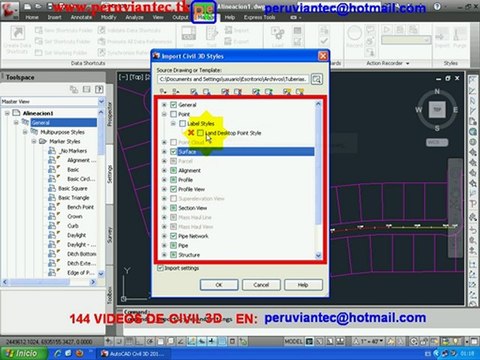Collapse the Point node in dialog

tap(164, 114)
